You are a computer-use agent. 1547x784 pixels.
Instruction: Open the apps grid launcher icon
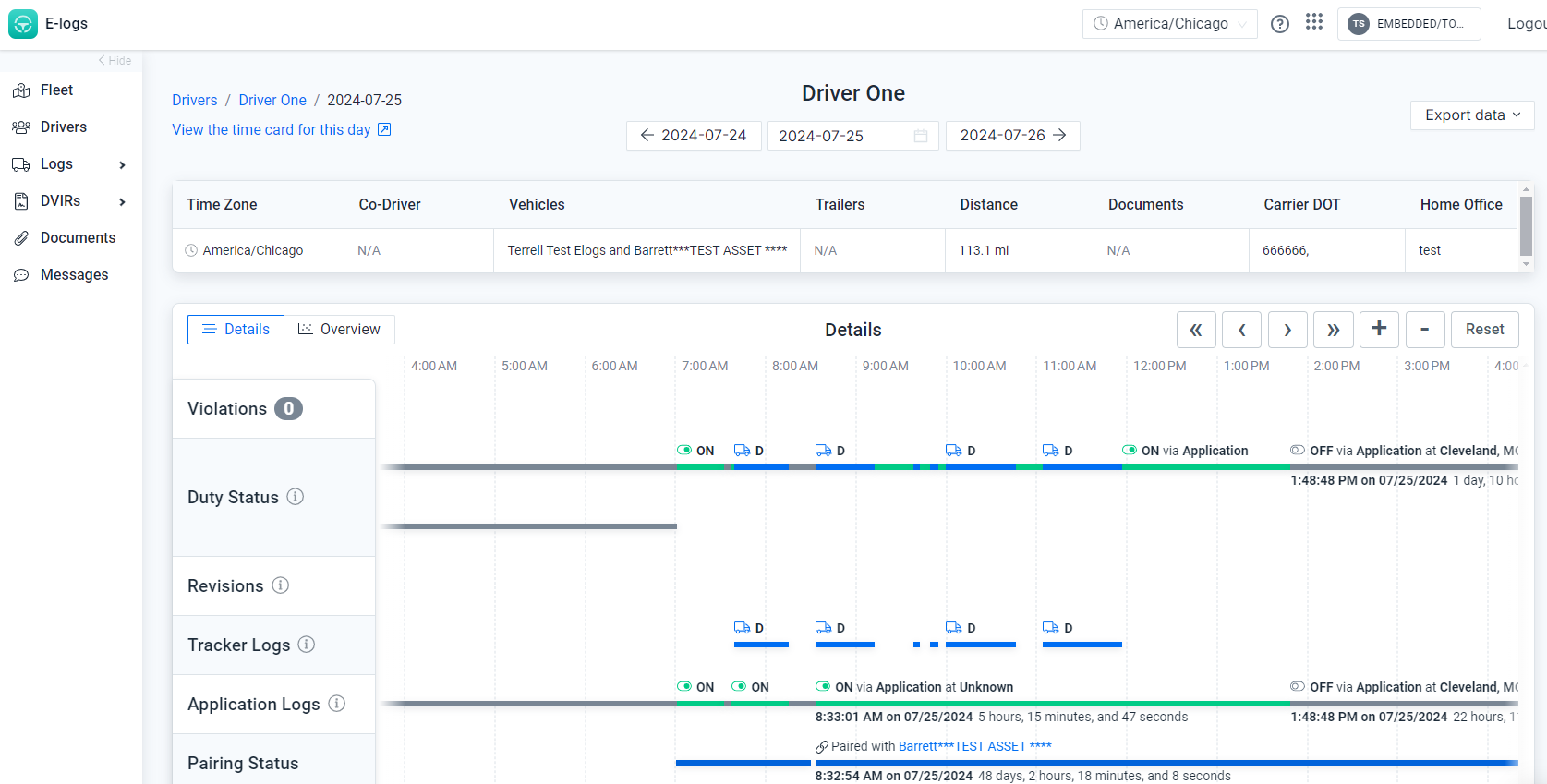click(1313, 22)
